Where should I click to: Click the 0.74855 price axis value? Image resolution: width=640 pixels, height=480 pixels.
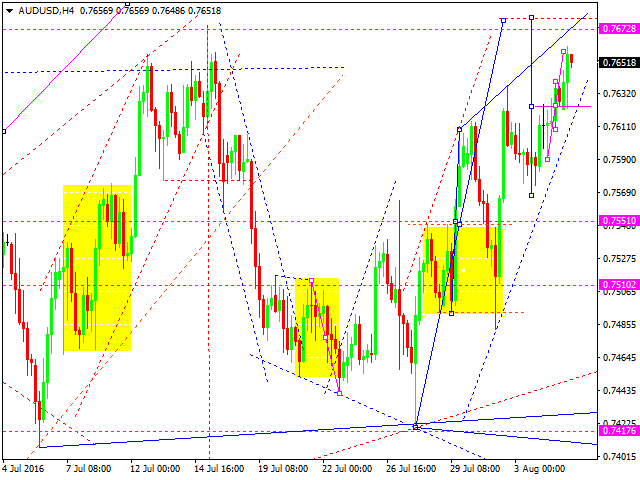[619, 324]
